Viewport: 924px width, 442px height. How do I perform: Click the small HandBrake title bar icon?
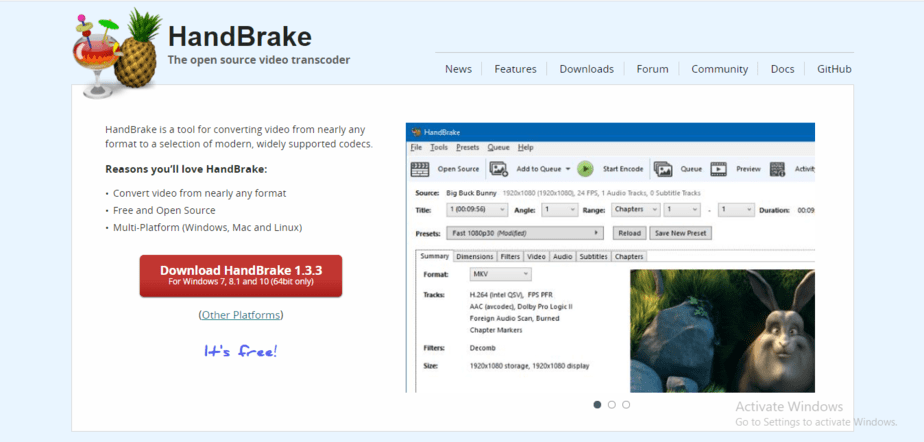(414, 132)
